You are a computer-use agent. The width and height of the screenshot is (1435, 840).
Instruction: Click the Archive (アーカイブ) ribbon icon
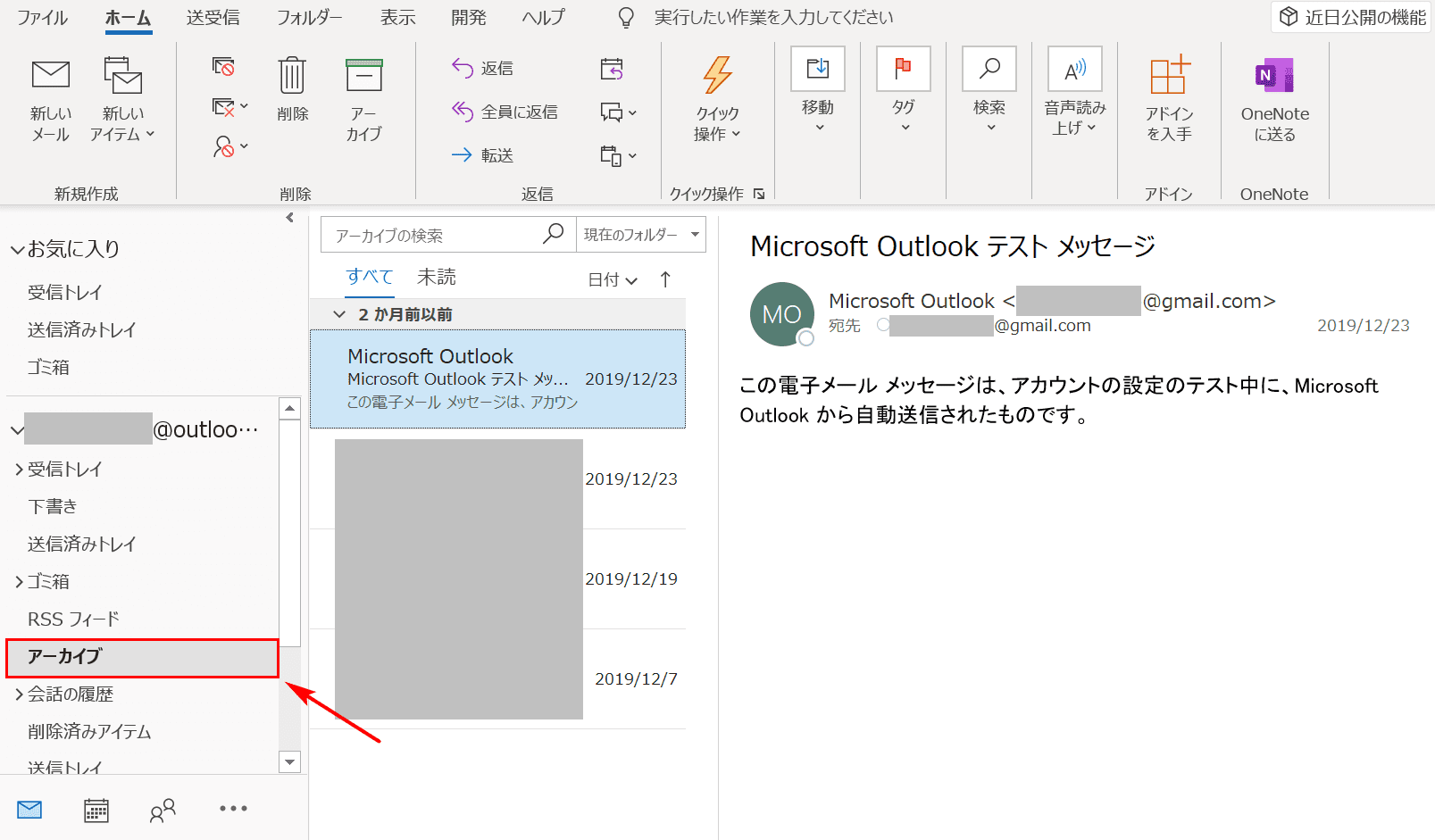[363, 77]
